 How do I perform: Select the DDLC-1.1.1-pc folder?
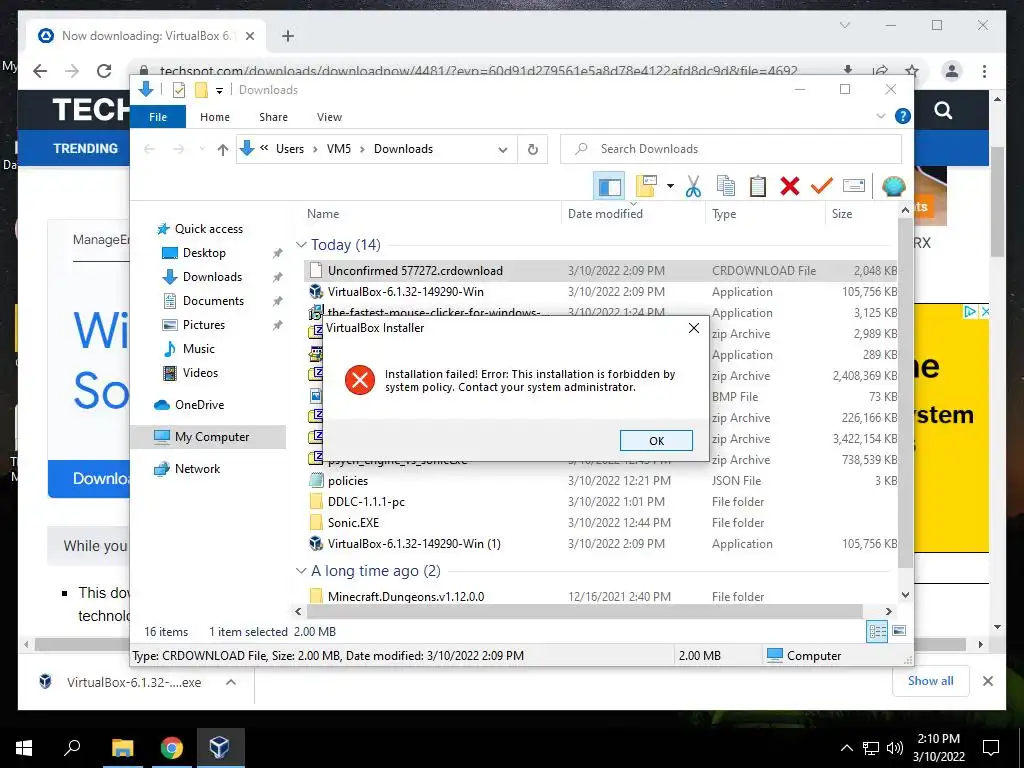(x=601, y=502)
